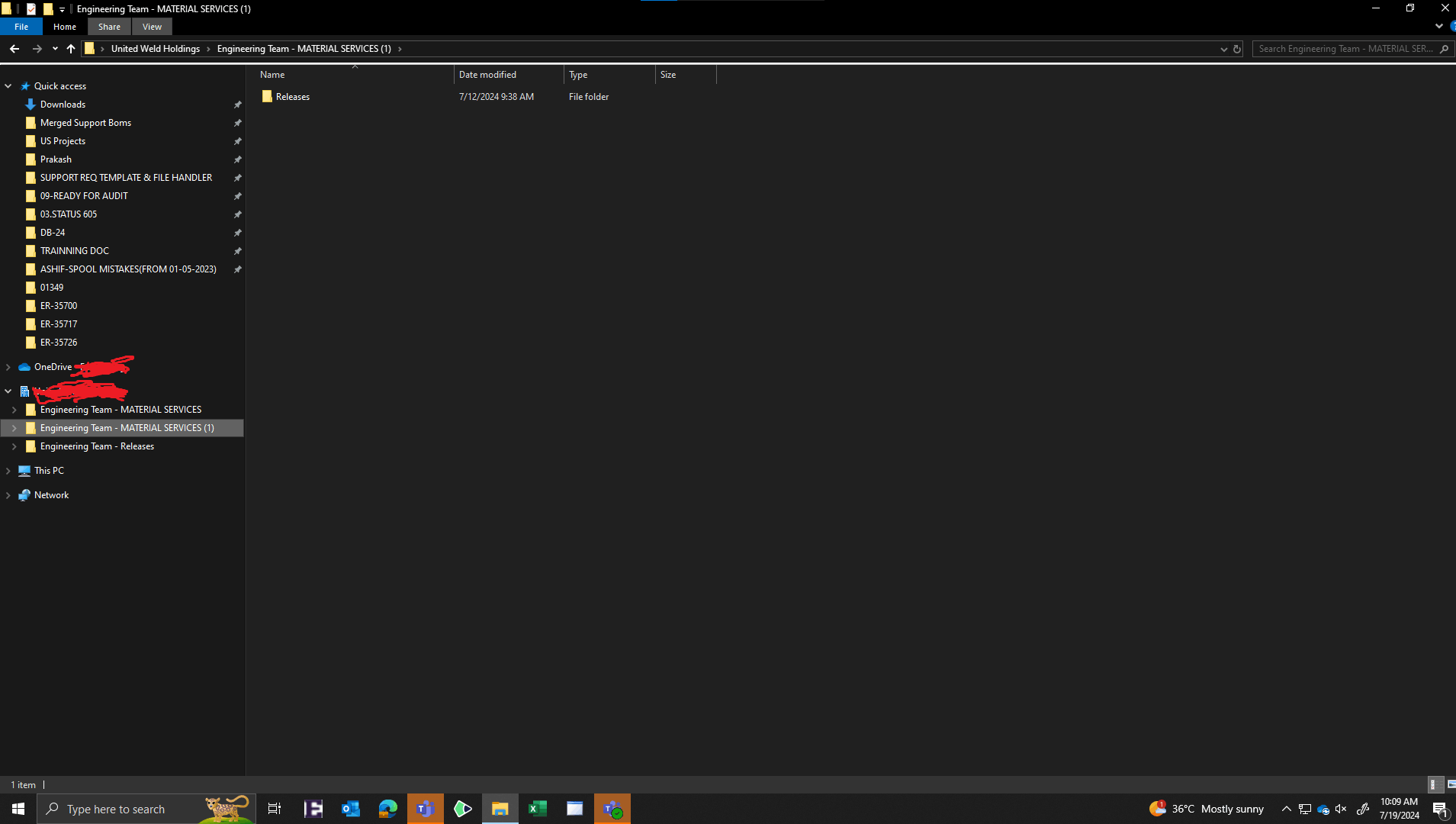The image size is (1456, 824).
Task: Select the Releases date 7/12/2024 9:38 AM
Action: pos(497,97)
